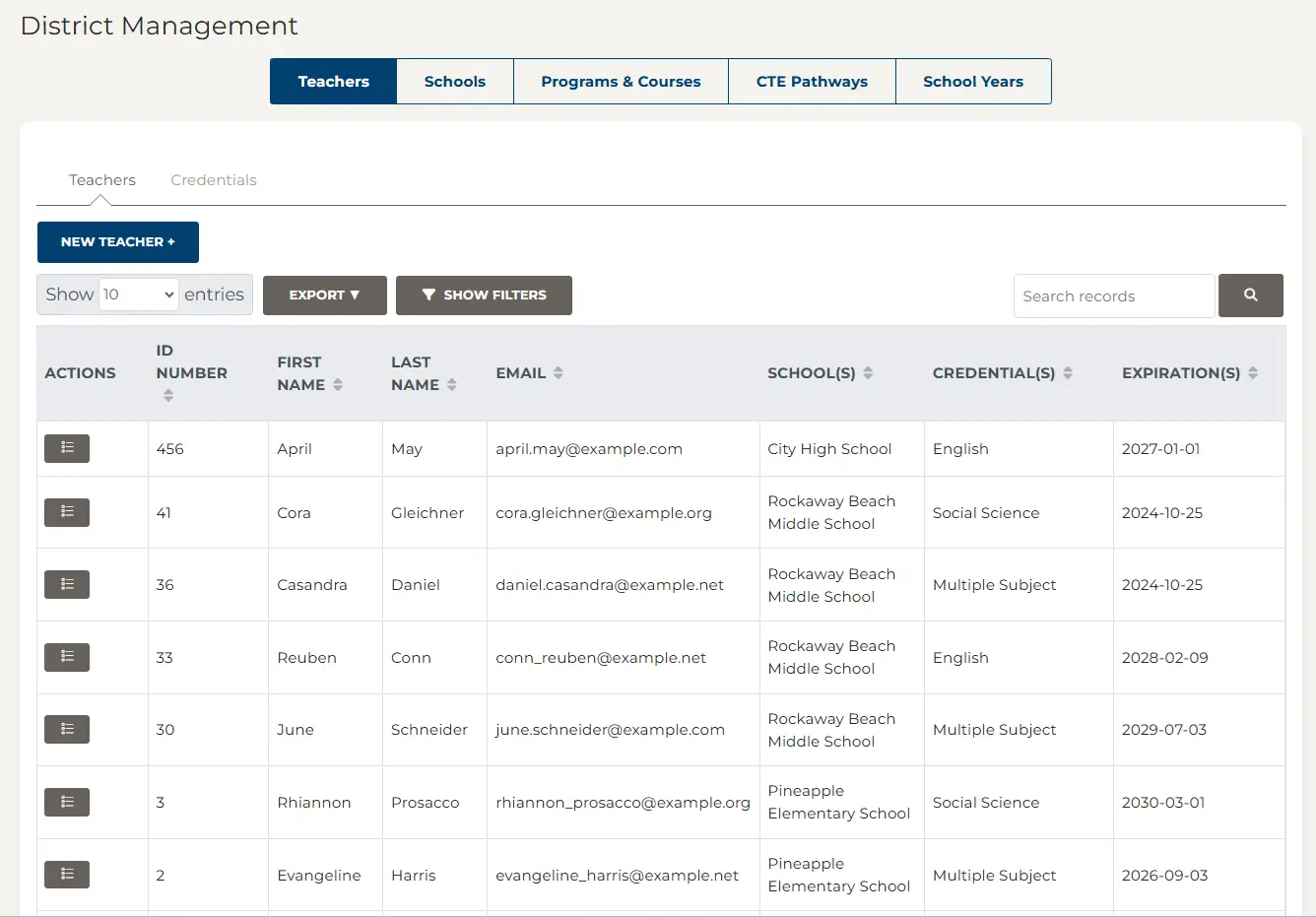Click expiration date 2028-02-09
This screenshot has width=1316, height=917.
point(1164,658)
